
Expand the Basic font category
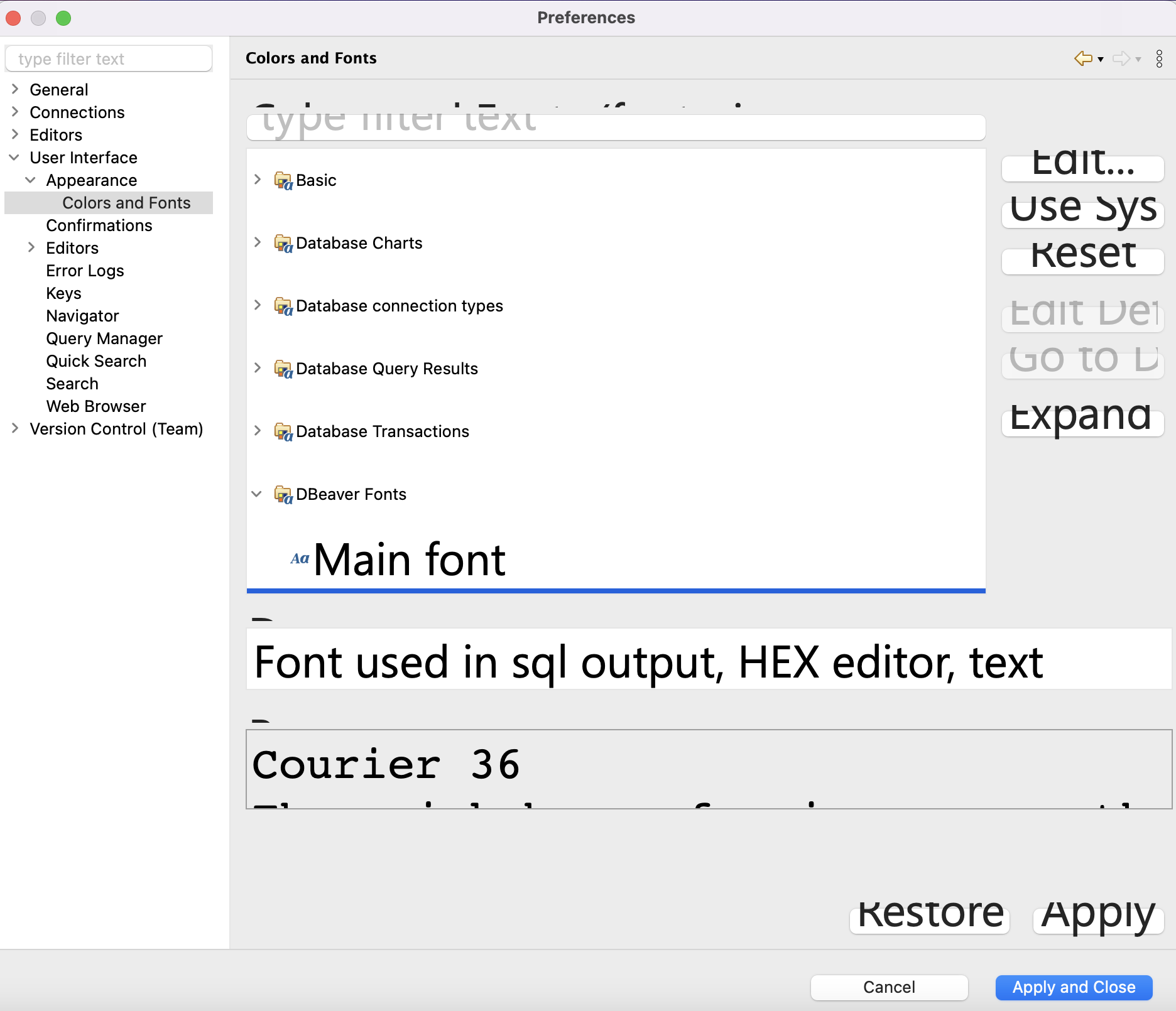tap(258, 180)
